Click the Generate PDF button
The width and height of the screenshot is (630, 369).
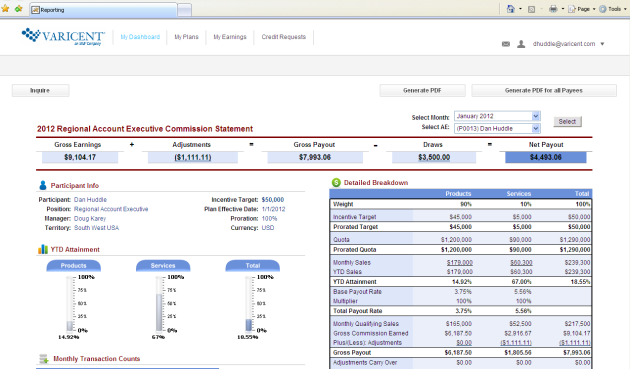tap(422, 90)
